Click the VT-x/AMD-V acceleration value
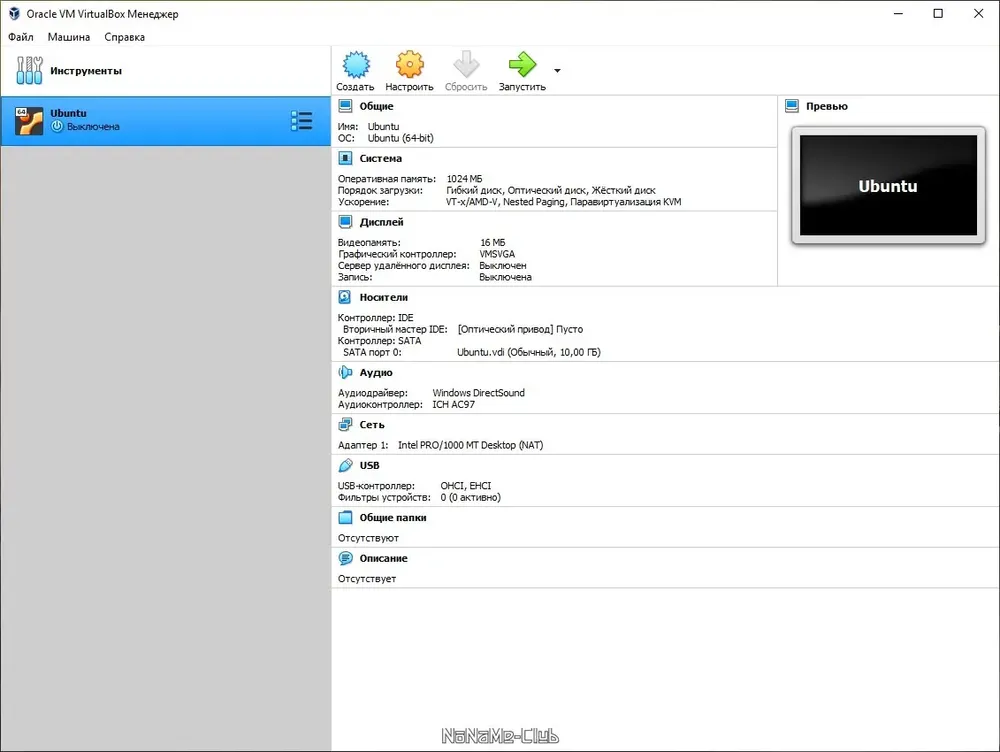The height and width of the screenshot is (752, 1000). click(x=472, y=202)
